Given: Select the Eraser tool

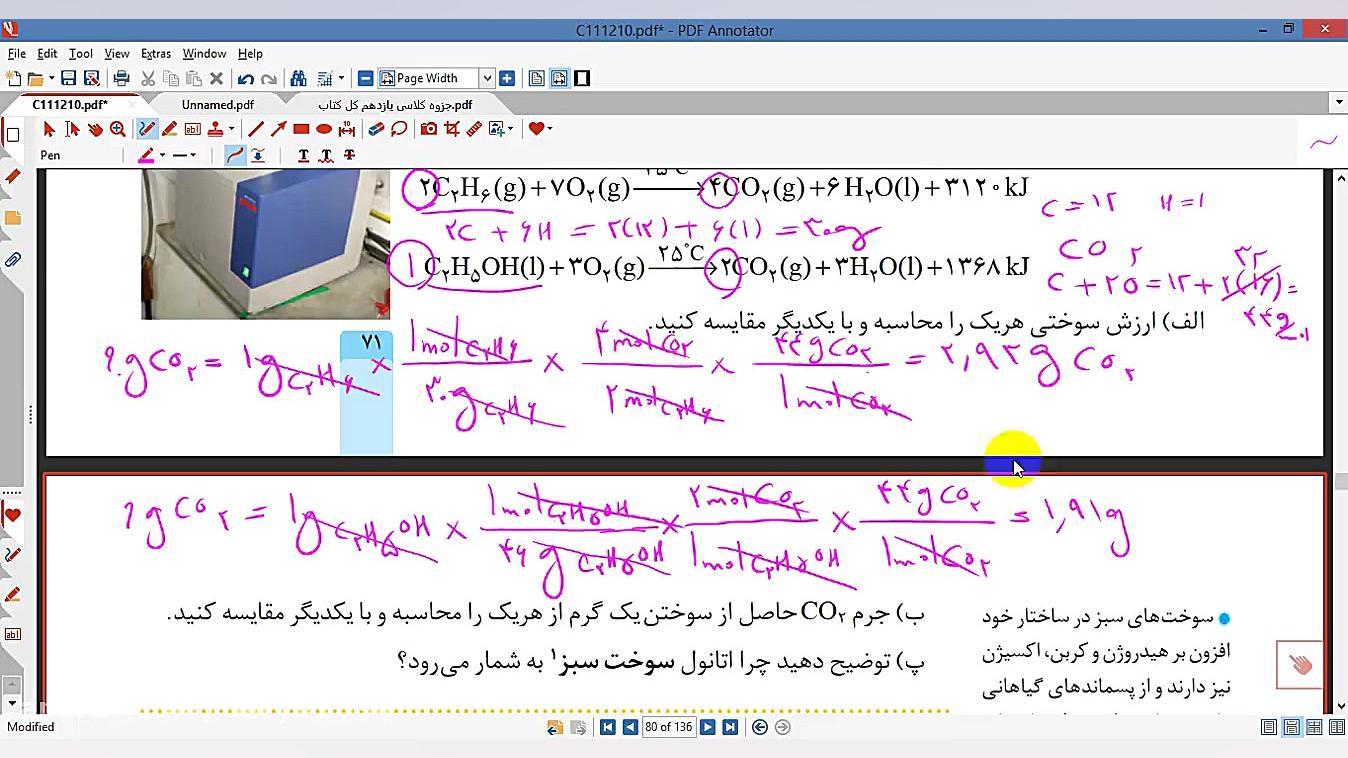Looking at the screenshot, I should [375, 129].
